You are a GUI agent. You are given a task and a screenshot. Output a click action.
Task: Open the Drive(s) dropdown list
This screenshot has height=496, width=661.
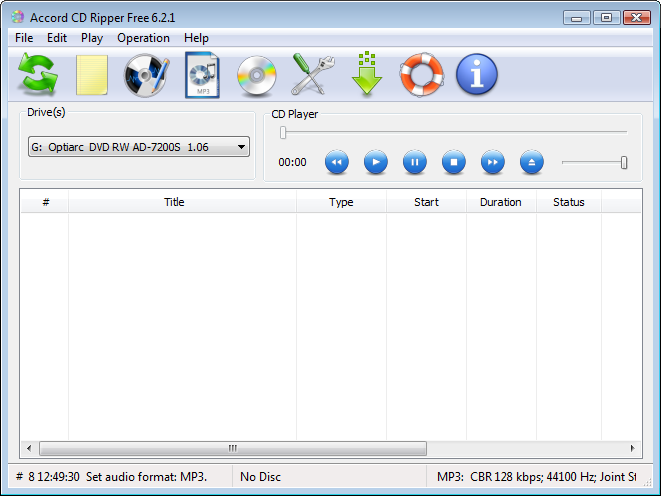click(x=139, y=147)
